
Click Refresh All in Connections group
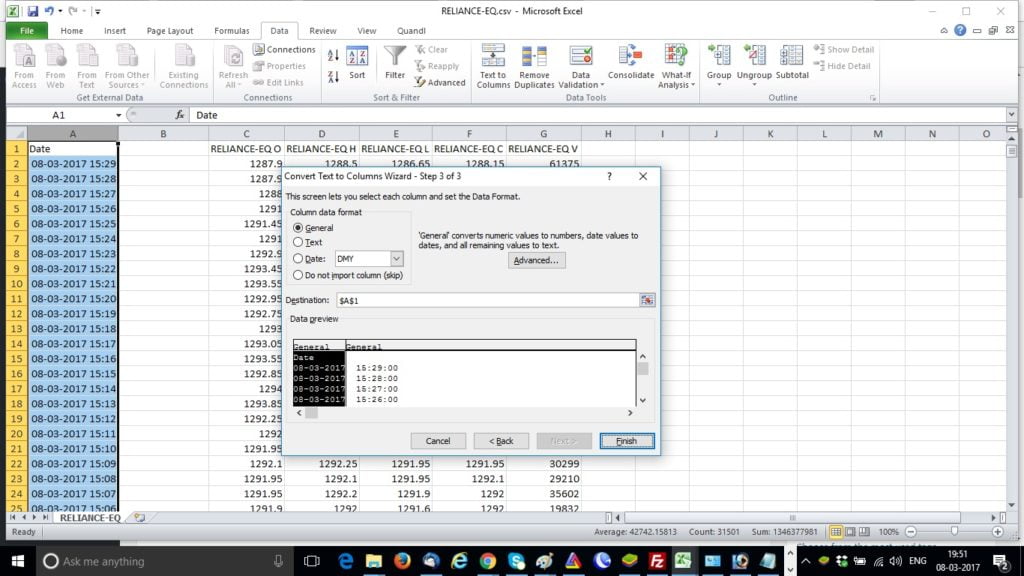232,65
